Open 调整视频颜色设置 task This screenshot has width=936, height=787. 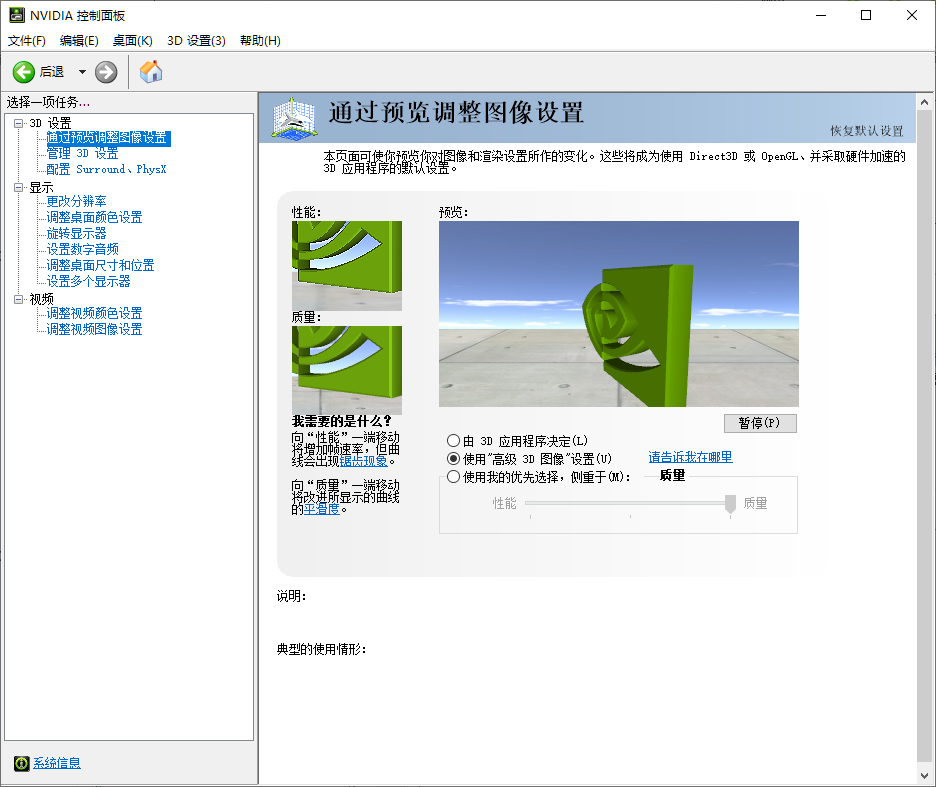[94, 313]
